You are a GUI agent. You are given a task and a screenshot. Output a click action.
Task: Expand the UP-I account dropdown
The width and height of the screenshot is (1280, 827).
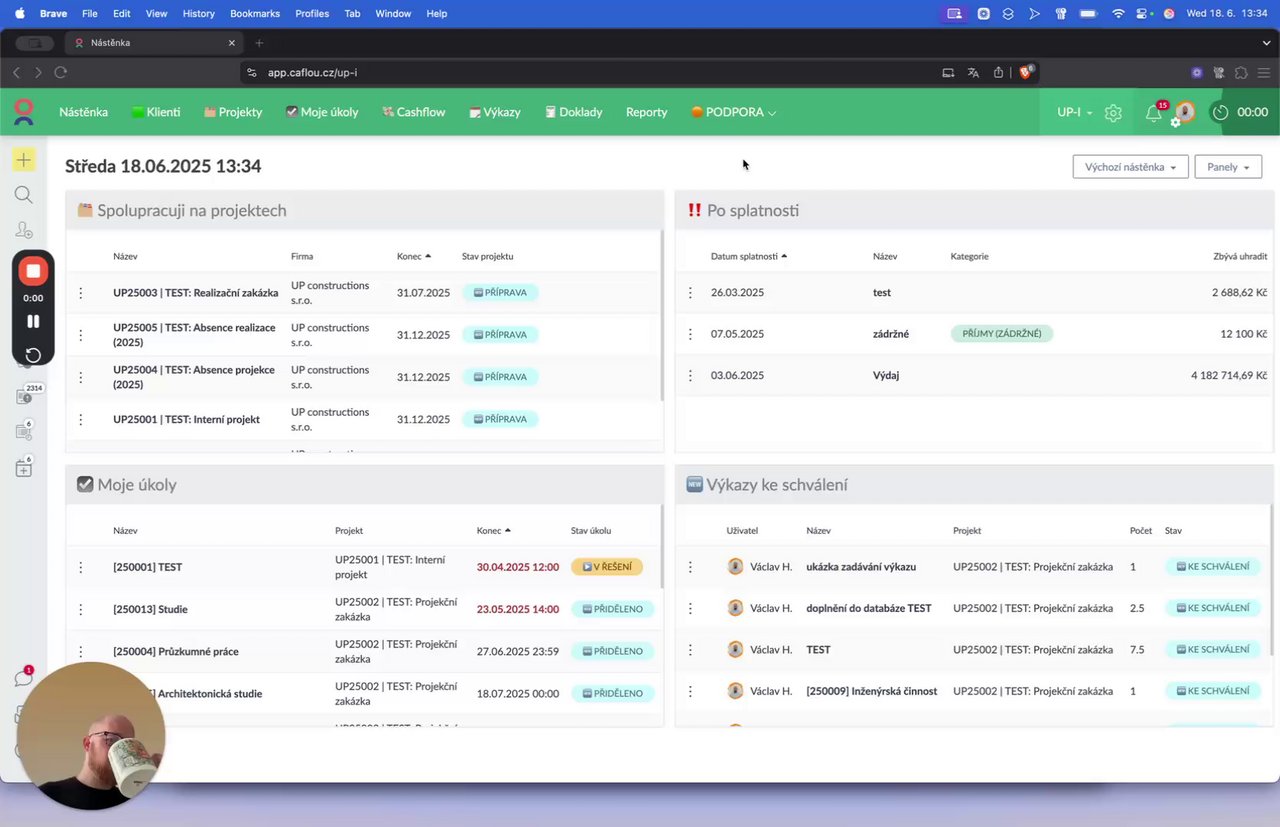pos(1074,112)
